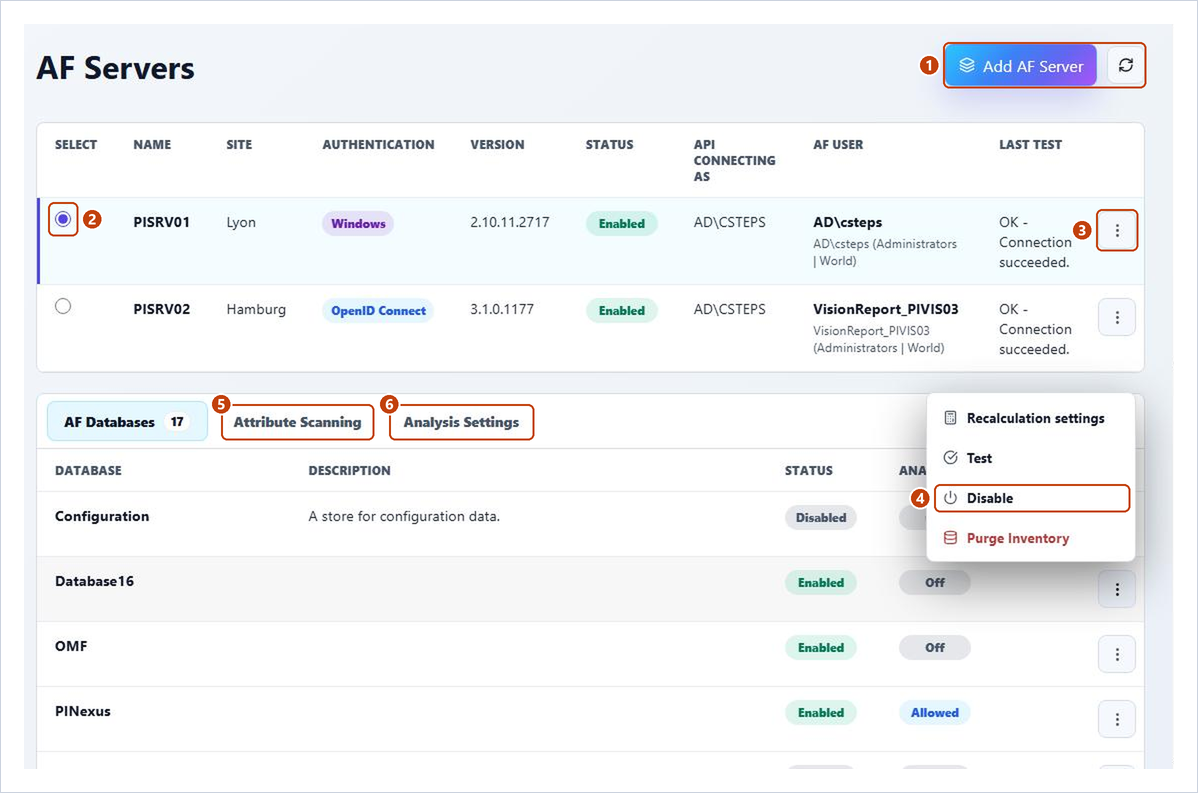Click the OMF database name
Viewport: 1198px width, 793px height.
click(71, 646)
